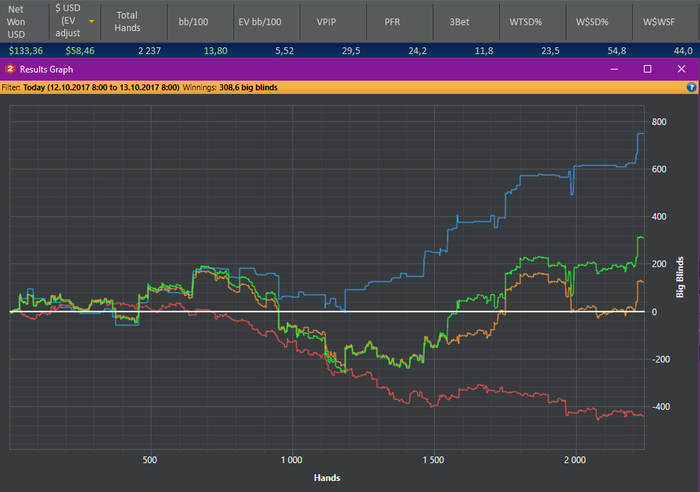The height and width of the screenshot is (492, 700).
Task: Sort by bb/100 column header
Action: click(x=193, y=21)
